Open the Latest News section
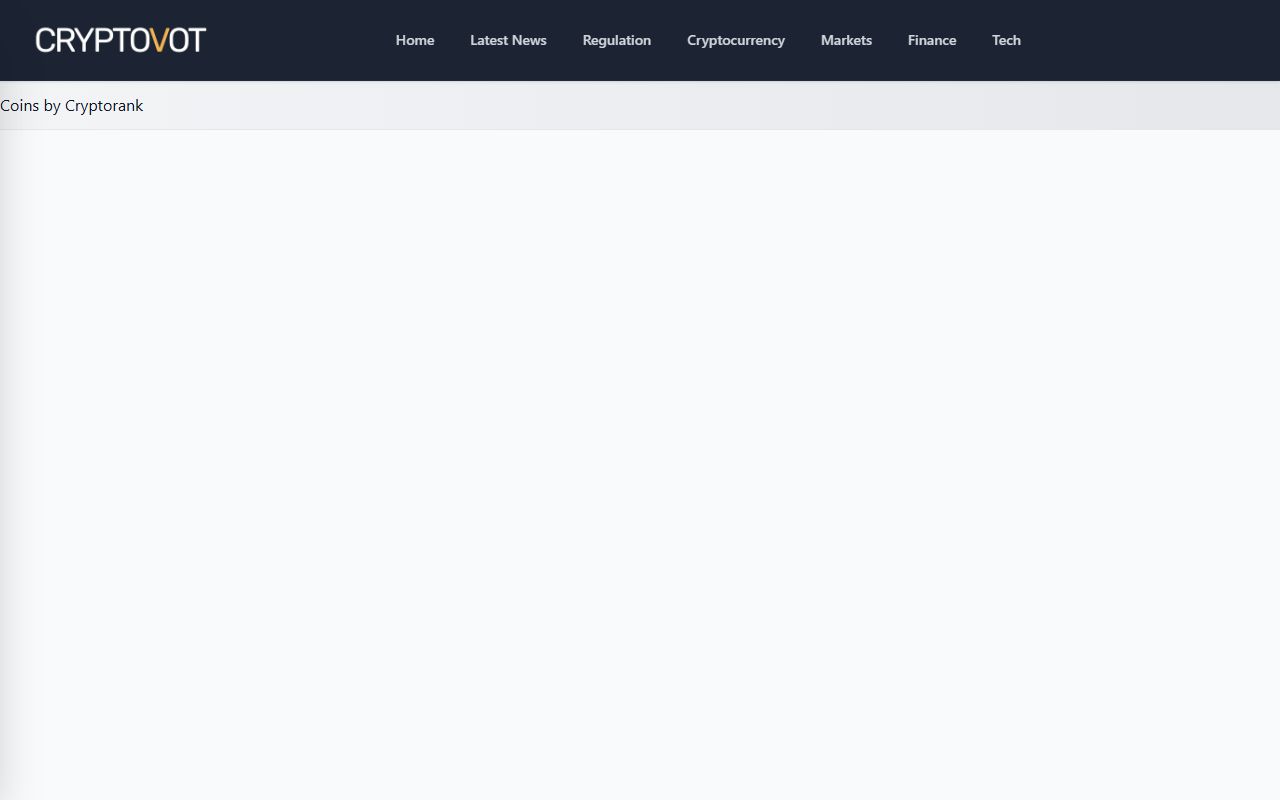The height and width of the screenshot is (800, 1280). click(x=508, y=40)
